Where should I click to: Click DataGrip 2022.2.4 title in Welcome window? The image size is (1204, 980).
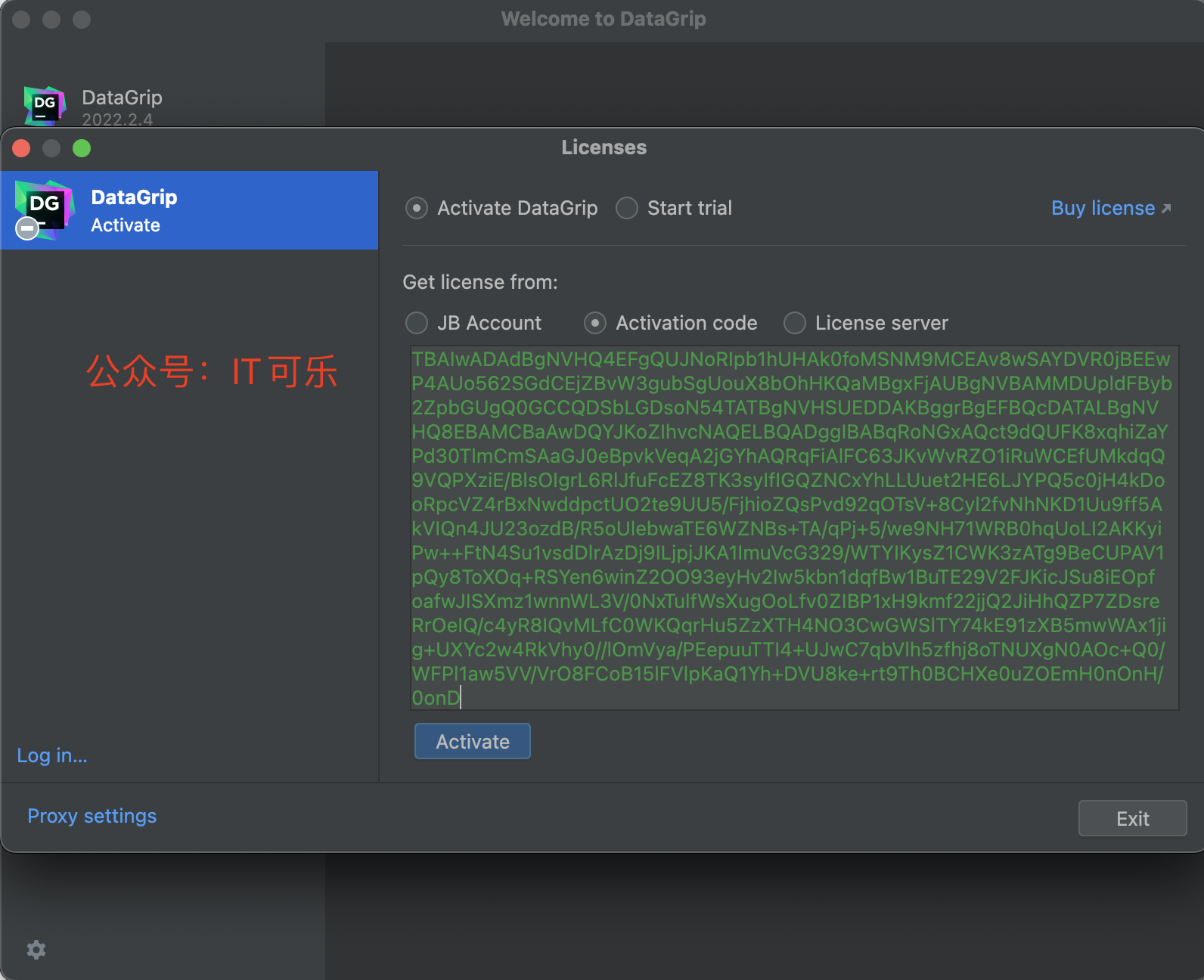(122, 107)
